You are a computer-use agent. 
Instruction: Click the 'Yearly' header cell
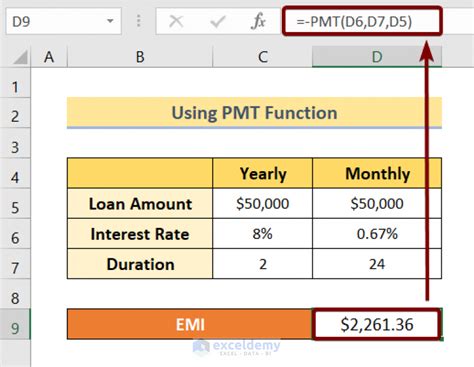coord(263,173)
